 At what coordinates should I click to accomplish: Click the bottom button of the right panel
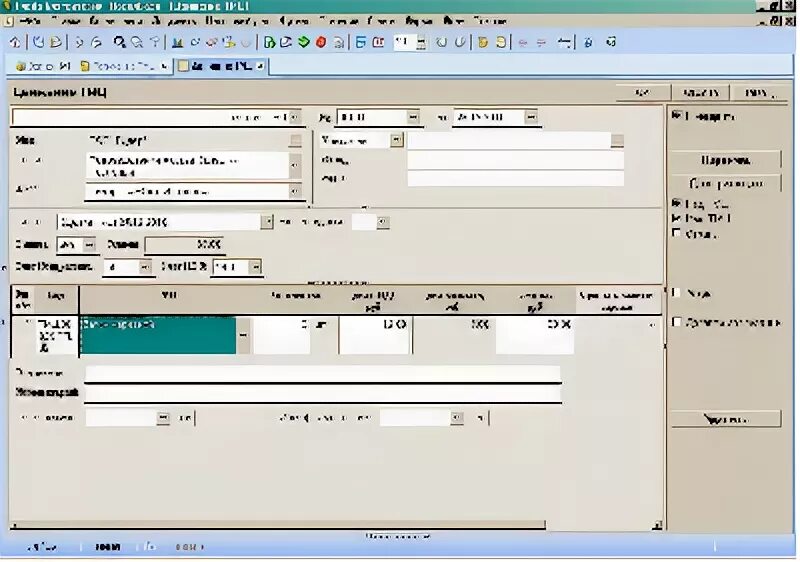pos(725,419)
